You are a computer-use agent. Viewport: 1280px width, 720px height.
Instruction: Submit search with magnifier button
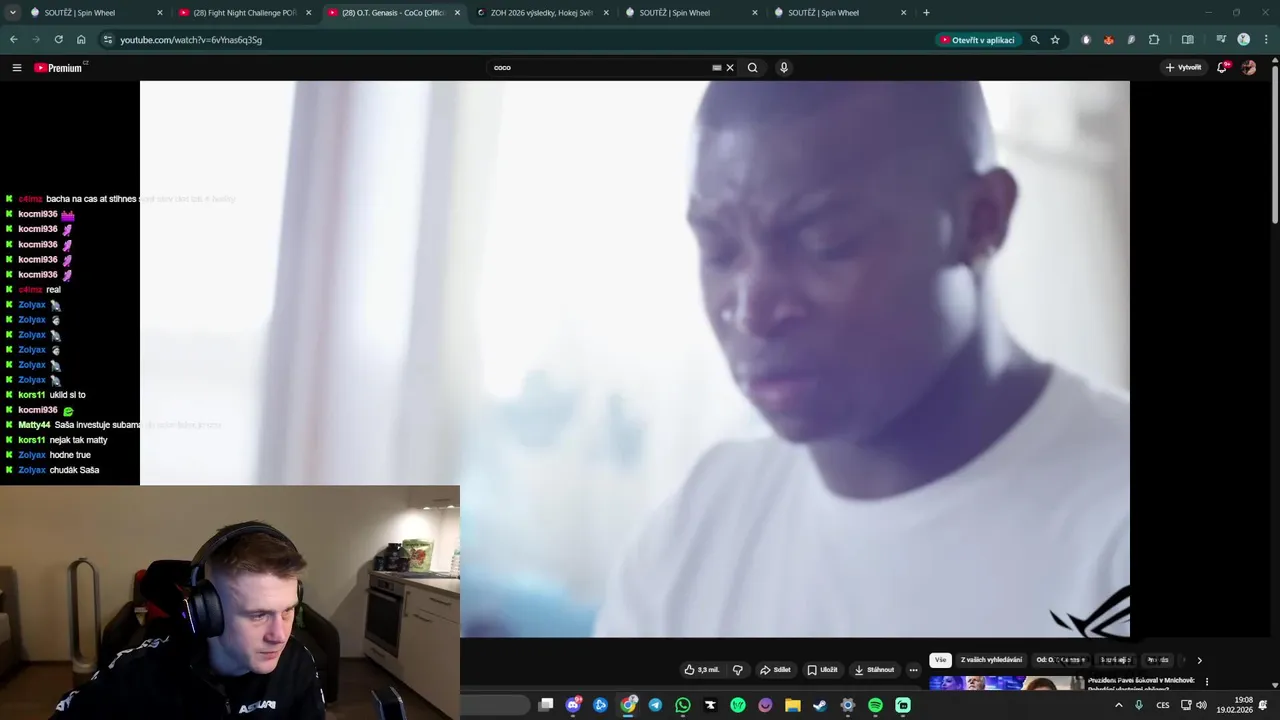tap(753, 68)
